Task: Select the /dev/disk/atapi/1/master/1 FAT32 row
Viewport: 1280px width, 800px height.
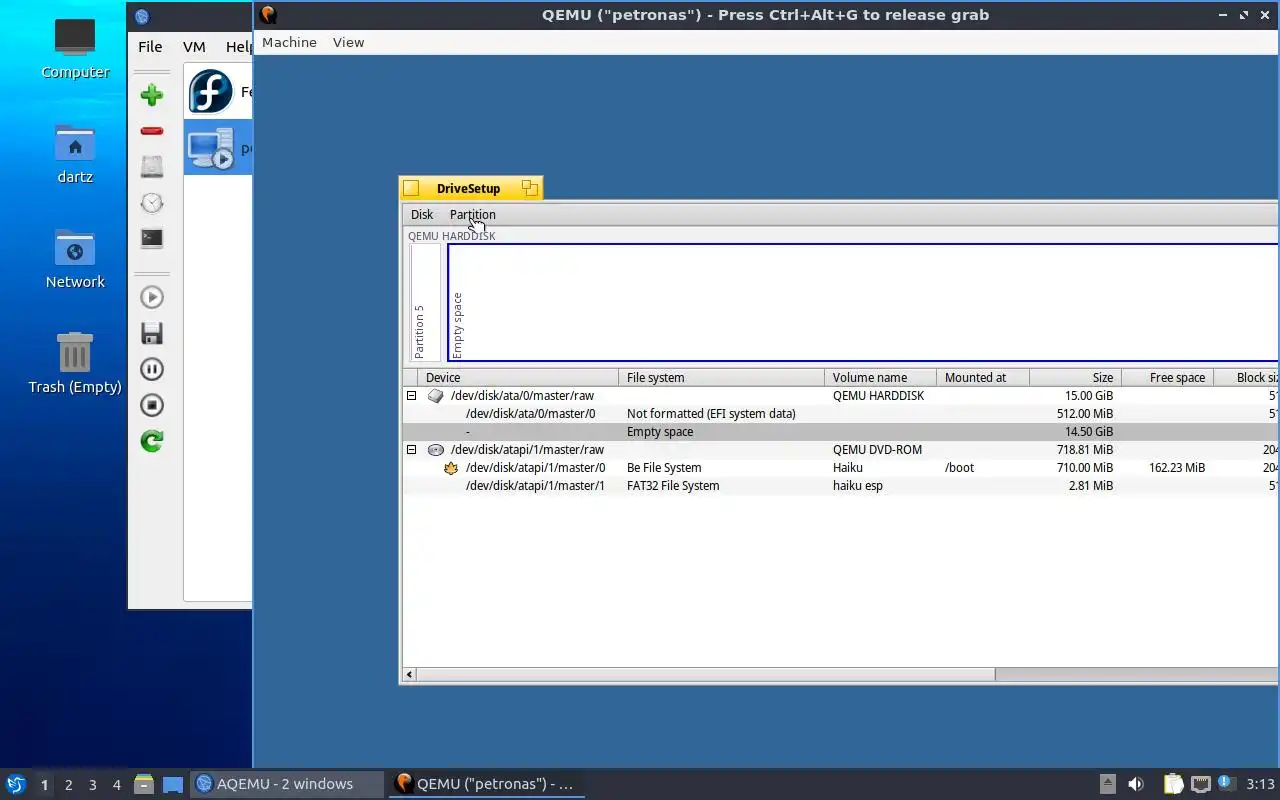Action: point(840,485)
